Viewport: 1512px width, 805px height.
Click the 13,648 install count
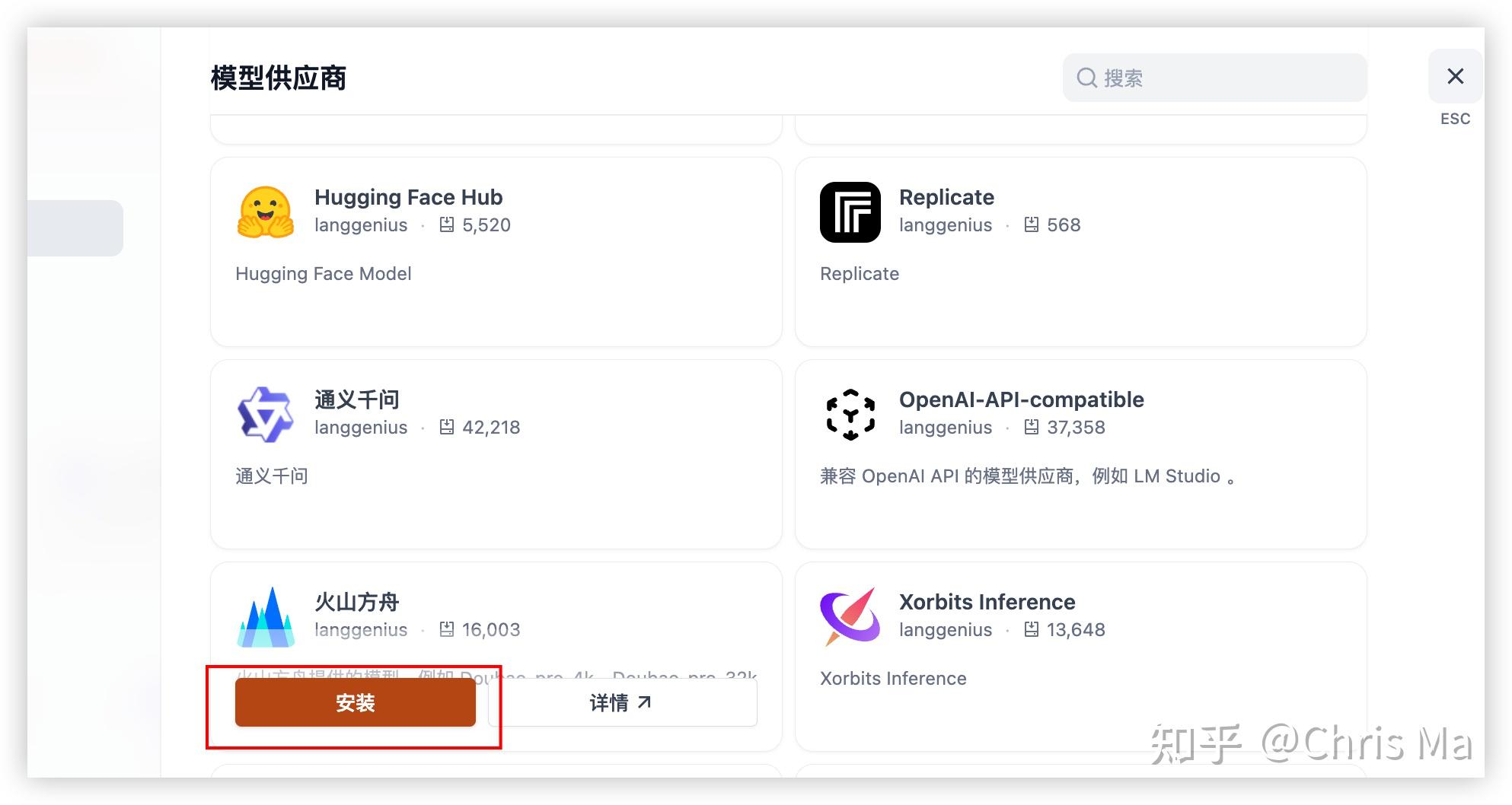tap(1076, 630)
